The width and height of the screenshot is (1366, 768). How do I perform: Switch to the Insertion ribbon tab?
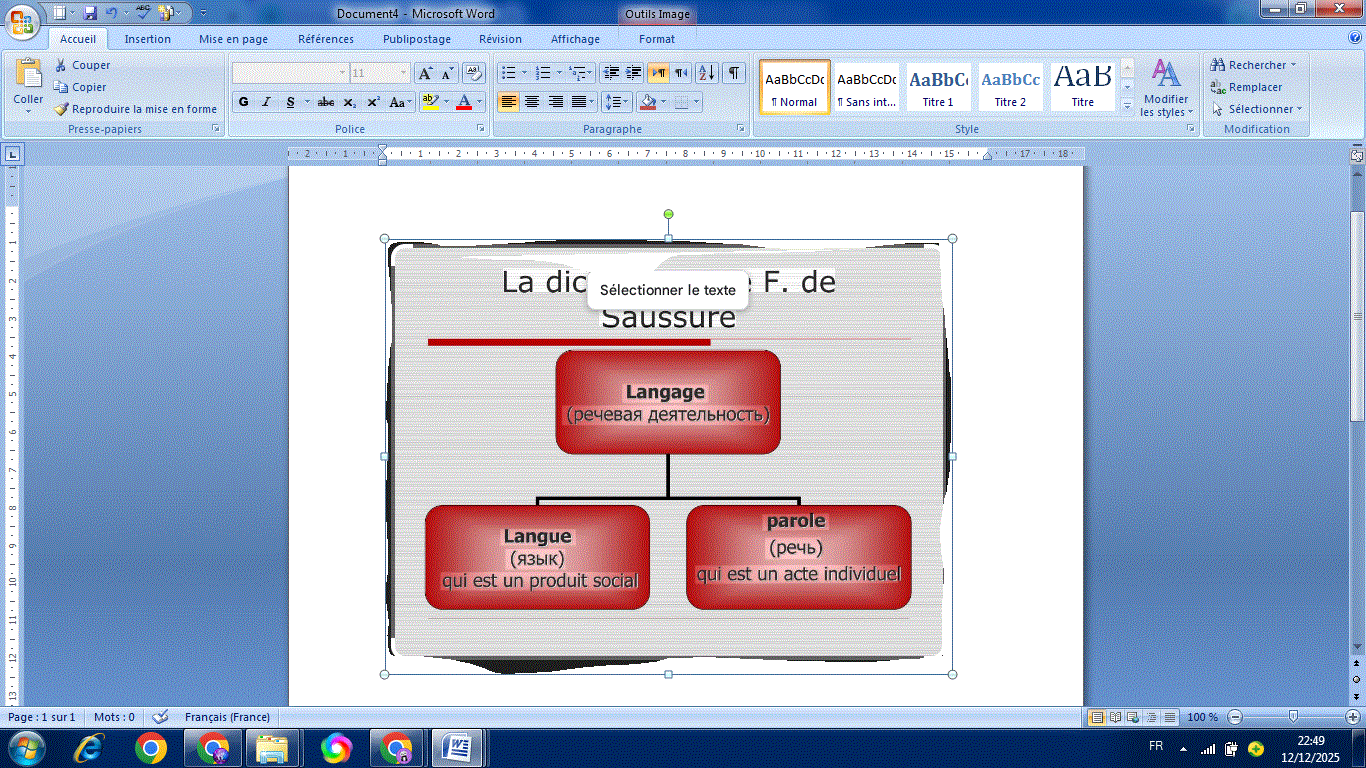pyautogui.click(x=148, y=39)
